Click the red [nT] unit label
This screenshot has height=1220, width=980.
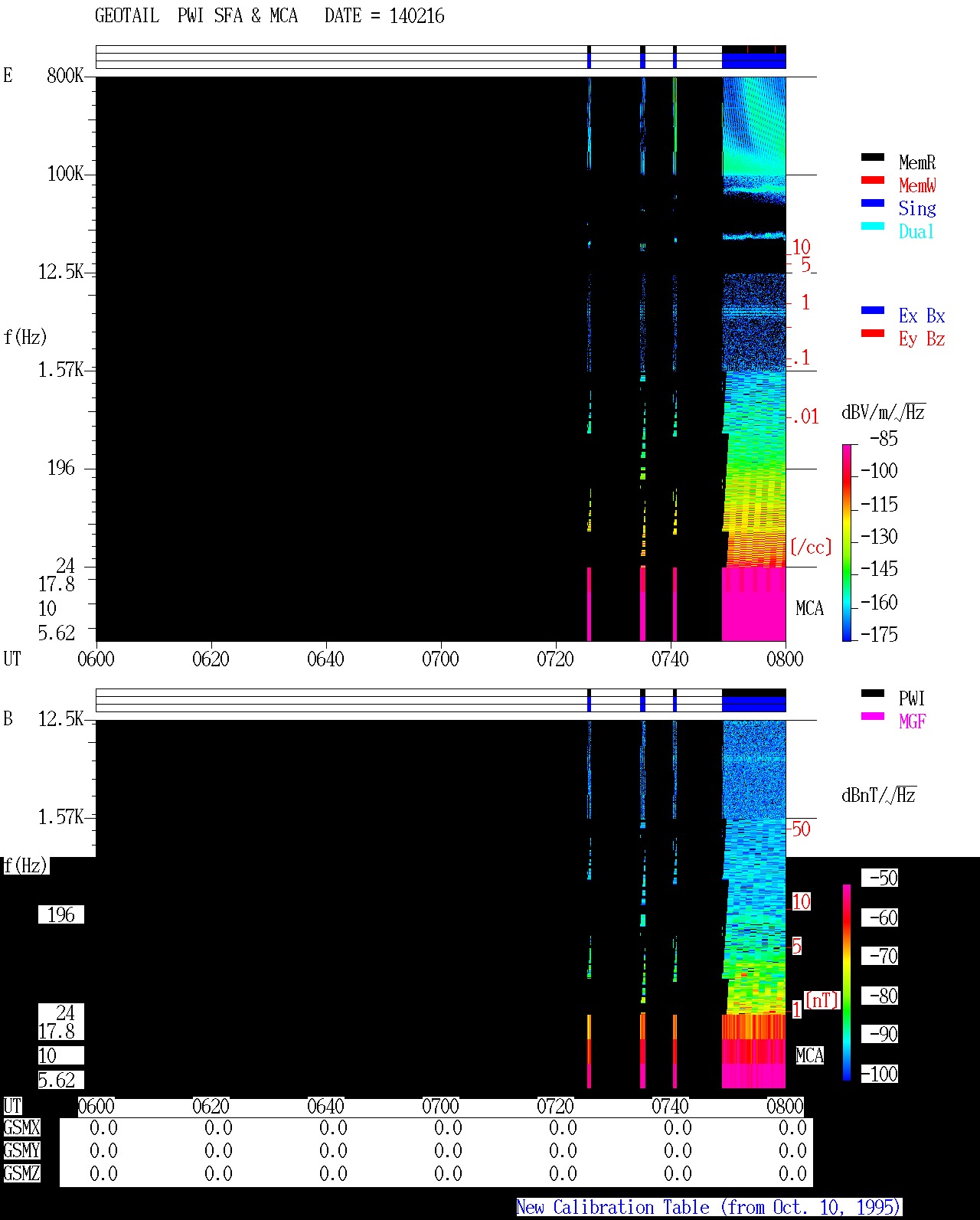(822, 1000)
